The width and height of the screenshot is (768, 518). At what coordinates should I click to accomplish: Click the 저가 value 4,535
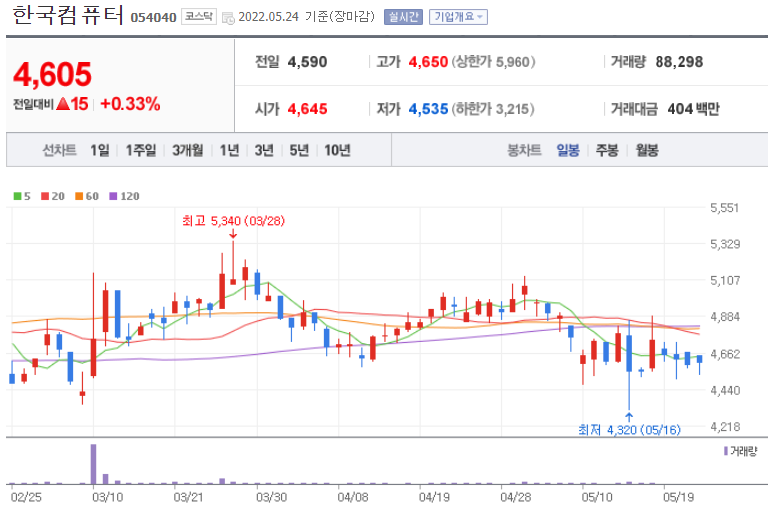[428, 109]
